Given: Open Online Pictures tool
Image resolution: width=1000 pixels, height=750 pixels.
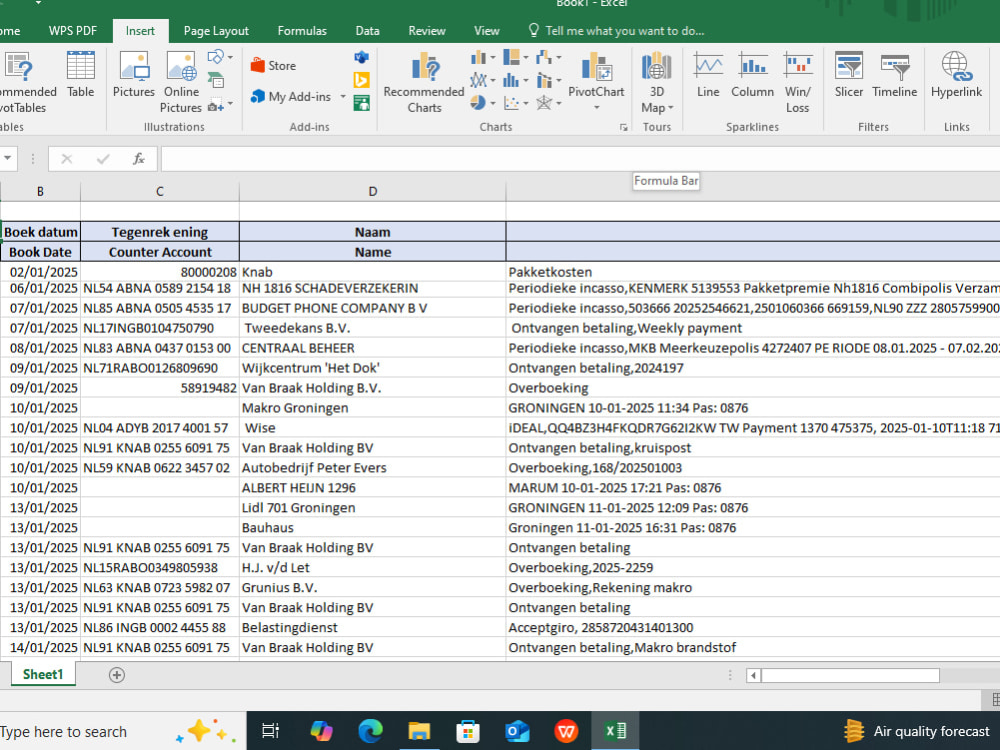Looking at the screenshot, I should pos(181,82).
